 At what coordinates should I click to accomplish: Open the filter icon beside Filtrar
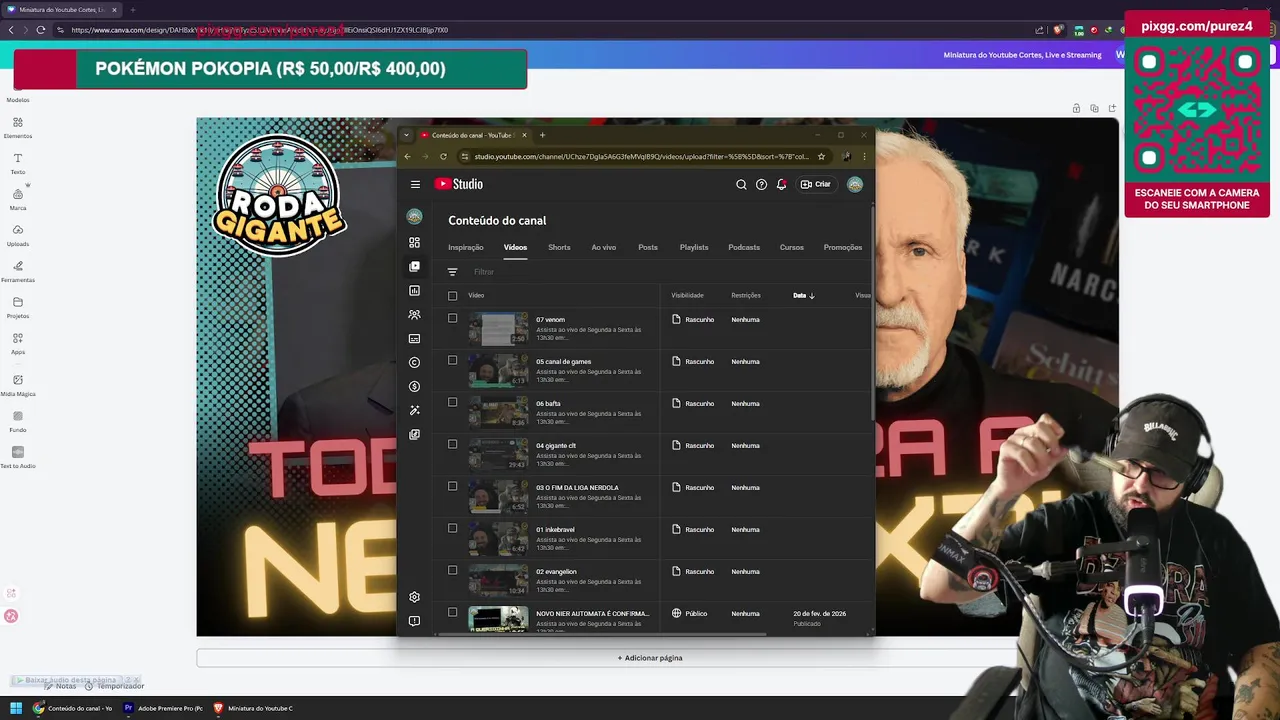coord(452,272)
